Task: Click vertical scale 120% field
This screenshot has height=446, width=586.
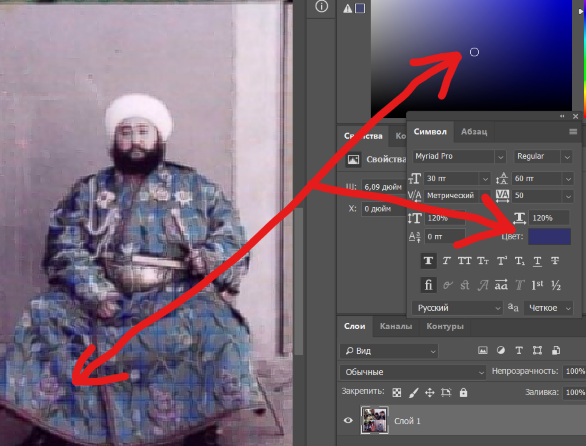Action: point(445,218)
